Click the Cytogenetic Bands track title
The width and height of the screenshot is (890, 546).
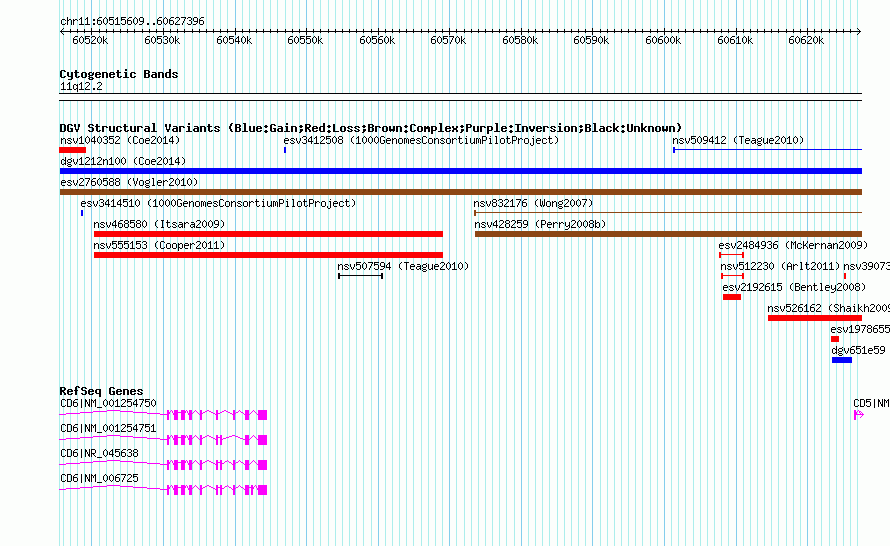[119, 74]
